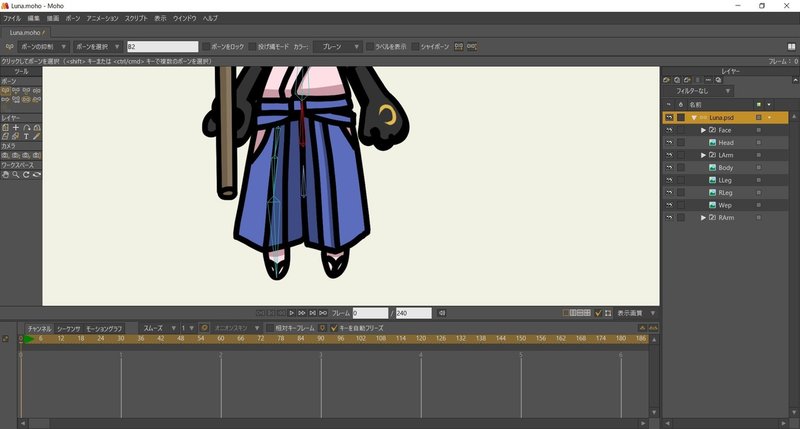Toggle the 相対キーフレーム checkbox
Viewport: 800px width, 429px height.
[x=270, y=328]
